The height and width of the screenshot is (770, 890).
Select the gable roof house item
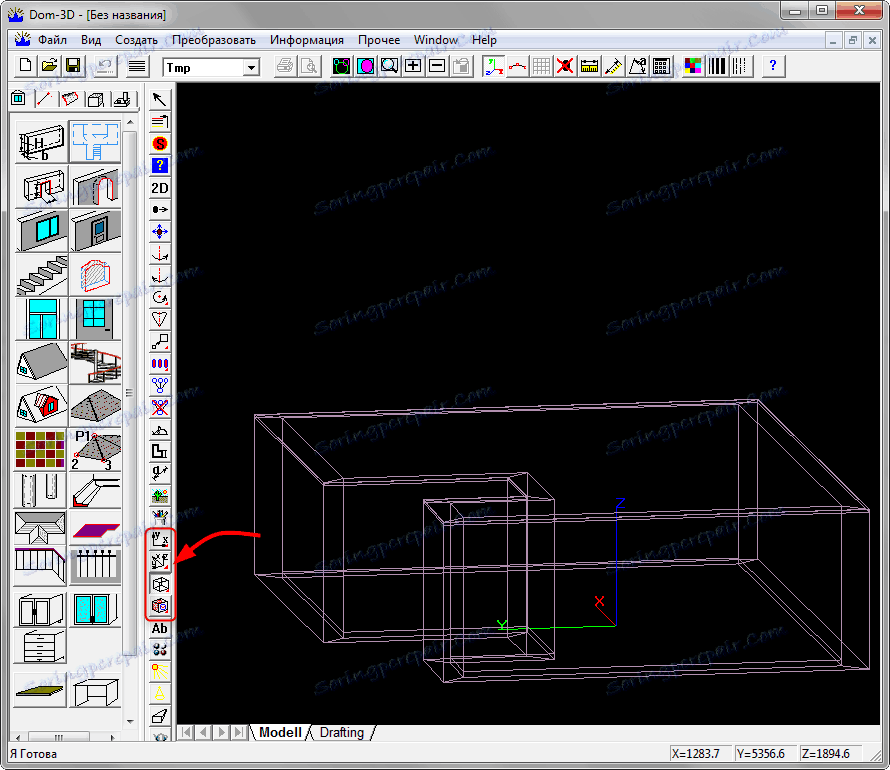pos(41,363)
